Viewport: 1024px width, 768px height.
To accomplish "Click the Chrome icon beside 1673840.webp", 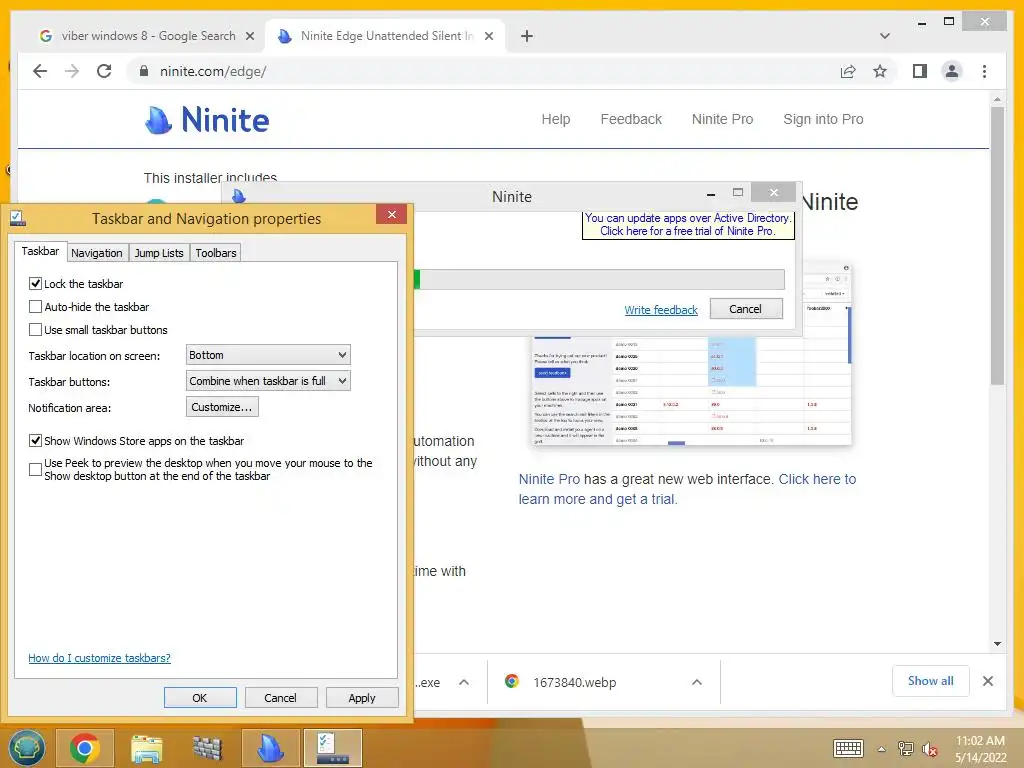I will pos(512,681).
